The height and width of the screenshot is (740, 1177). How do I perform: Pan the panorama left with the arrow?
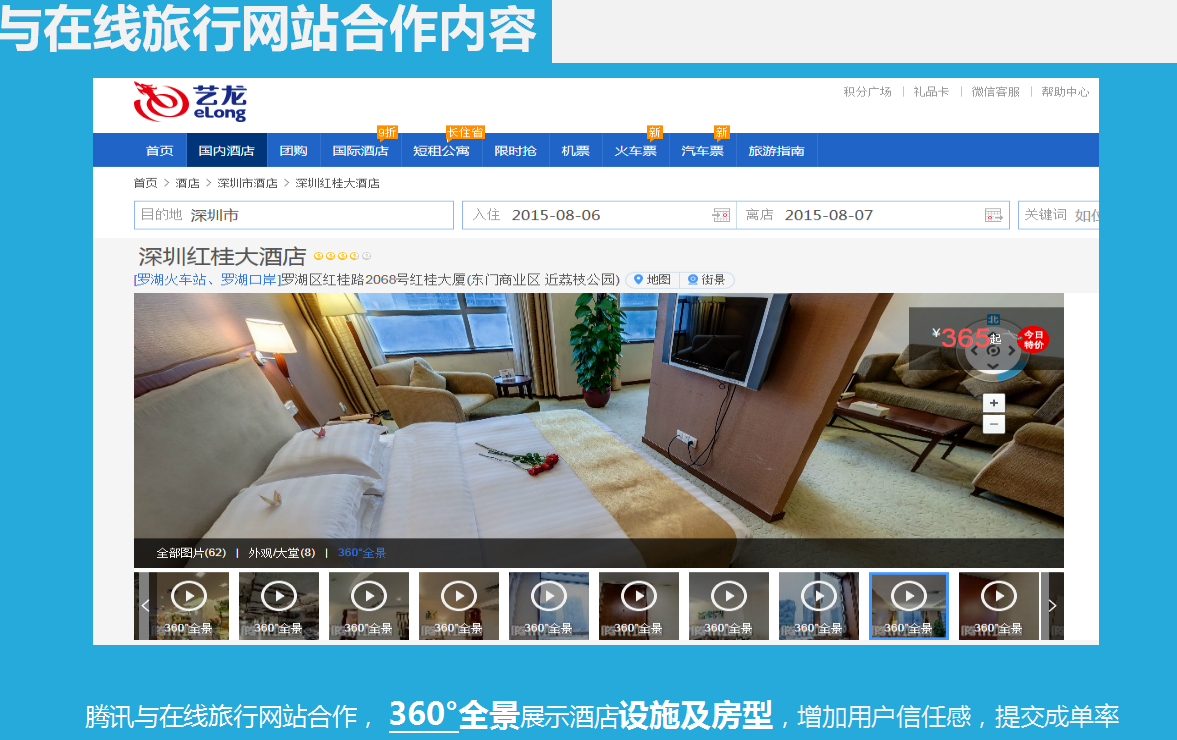point(973,350)
